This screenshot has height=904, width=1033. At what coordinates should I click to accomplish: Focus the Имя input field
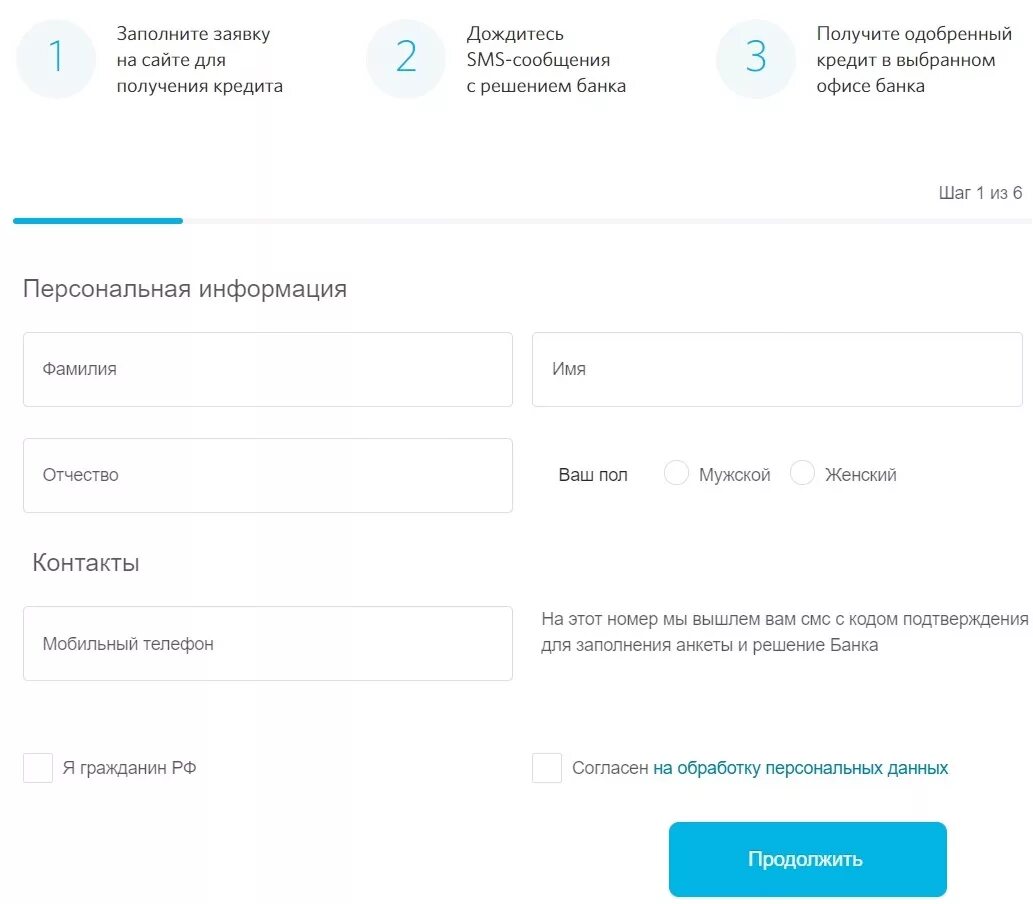point(777,369)
